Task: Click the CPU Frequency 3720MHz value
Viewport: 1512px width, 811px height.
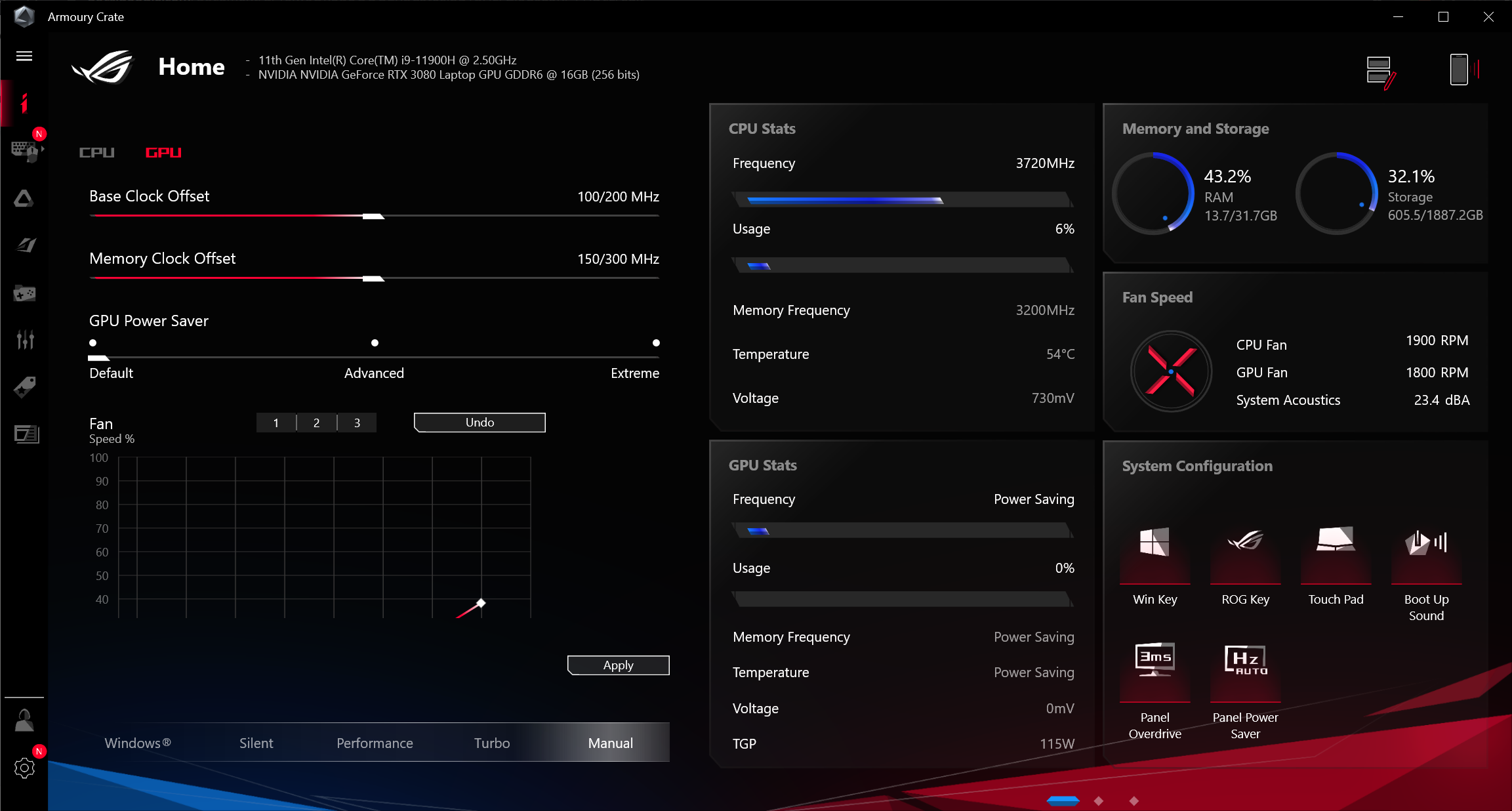Action: [x=1045, y=163]
